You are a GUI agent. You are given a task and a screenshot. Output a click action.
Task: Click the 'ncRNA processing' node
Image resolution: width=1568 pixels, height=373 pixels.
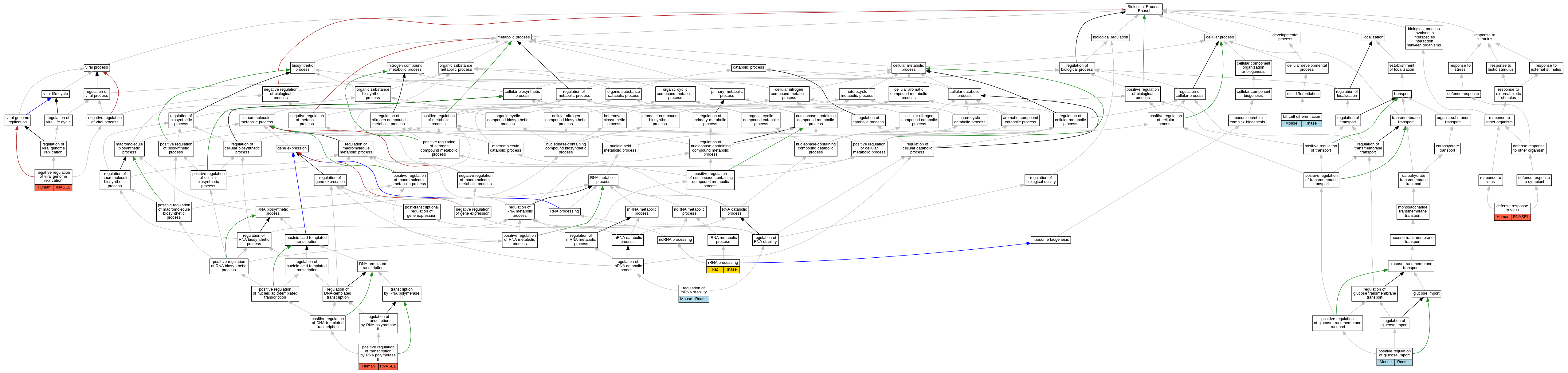point(675,240)
